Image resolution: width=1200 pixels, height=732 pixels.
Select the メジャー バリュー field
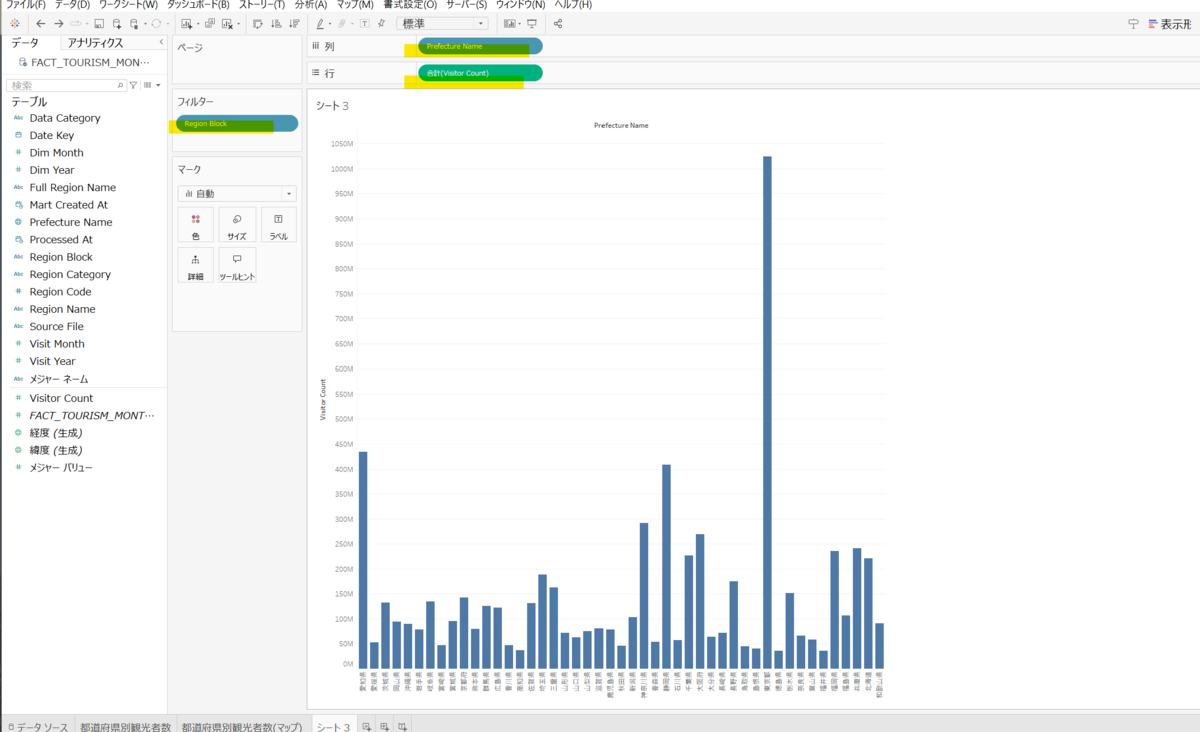point(62,467)
